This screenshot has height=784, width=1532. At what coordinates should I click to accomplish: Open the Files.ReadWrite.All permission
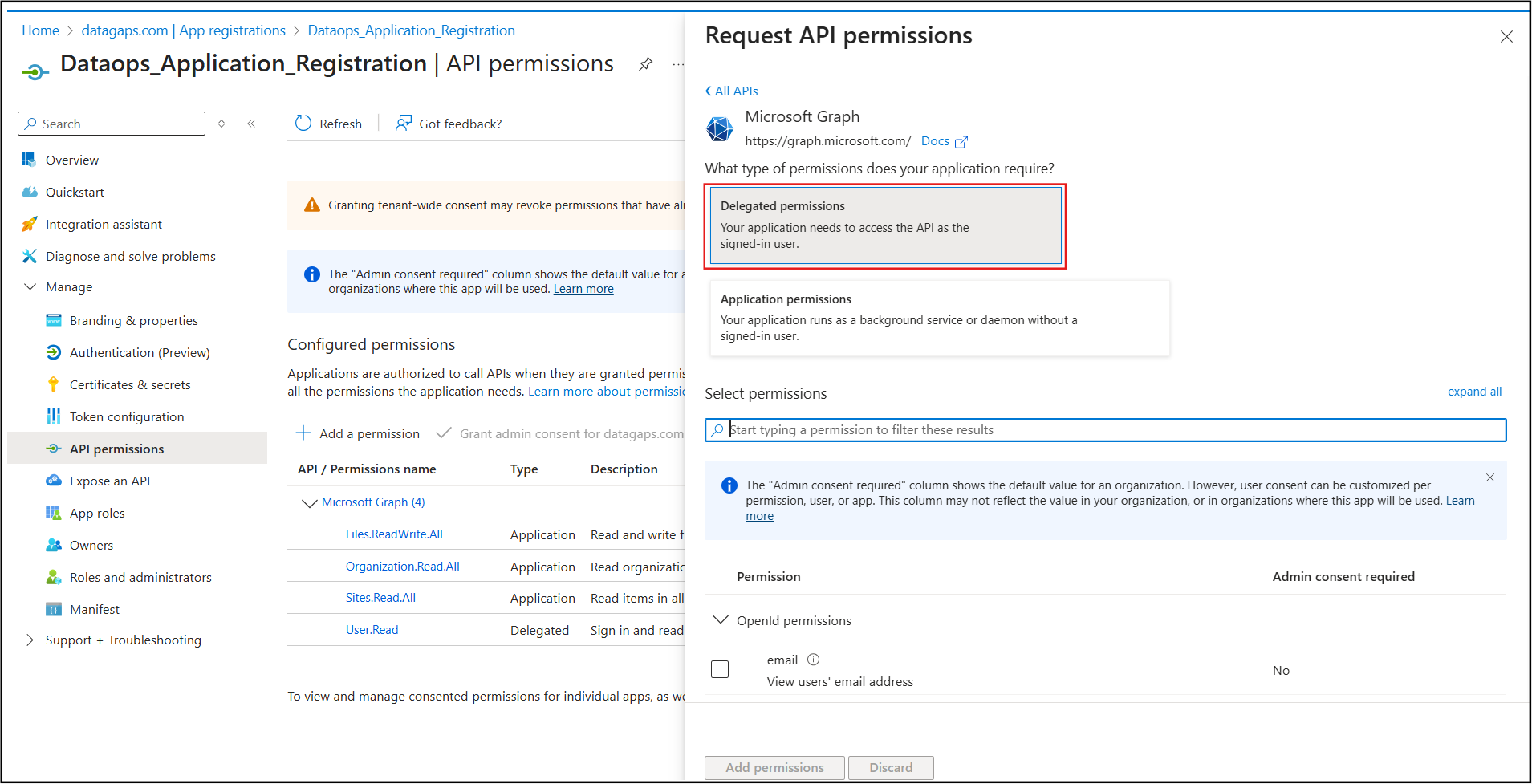pos(394,534)
